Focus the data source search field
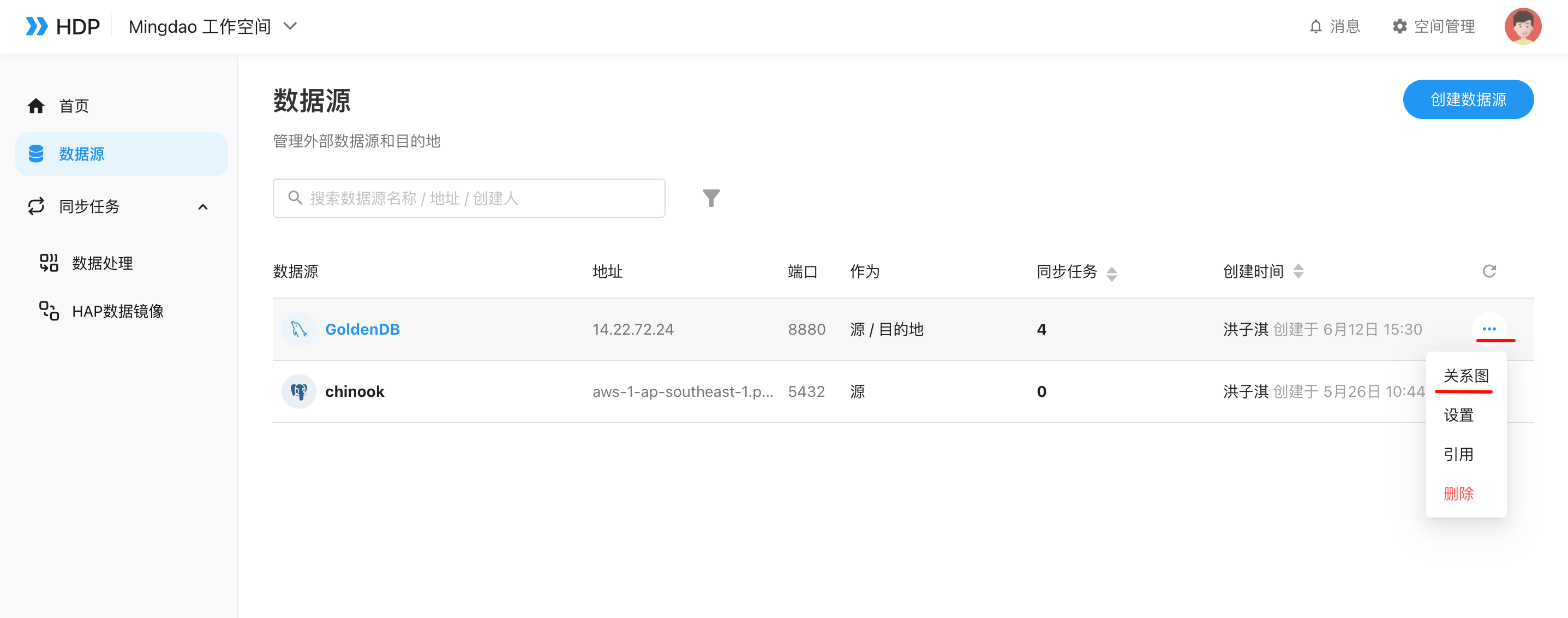The width and height of the screenshot is (1568, 618). [x=469, y=198]
